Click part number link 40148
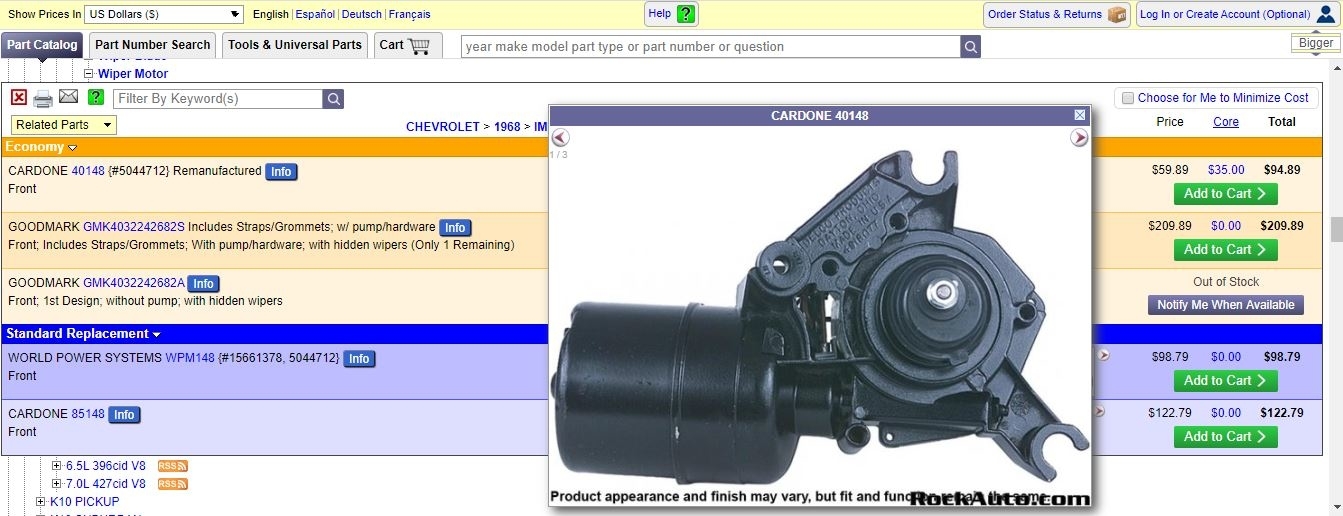1343x516 pixels. [x=88, y=171]
